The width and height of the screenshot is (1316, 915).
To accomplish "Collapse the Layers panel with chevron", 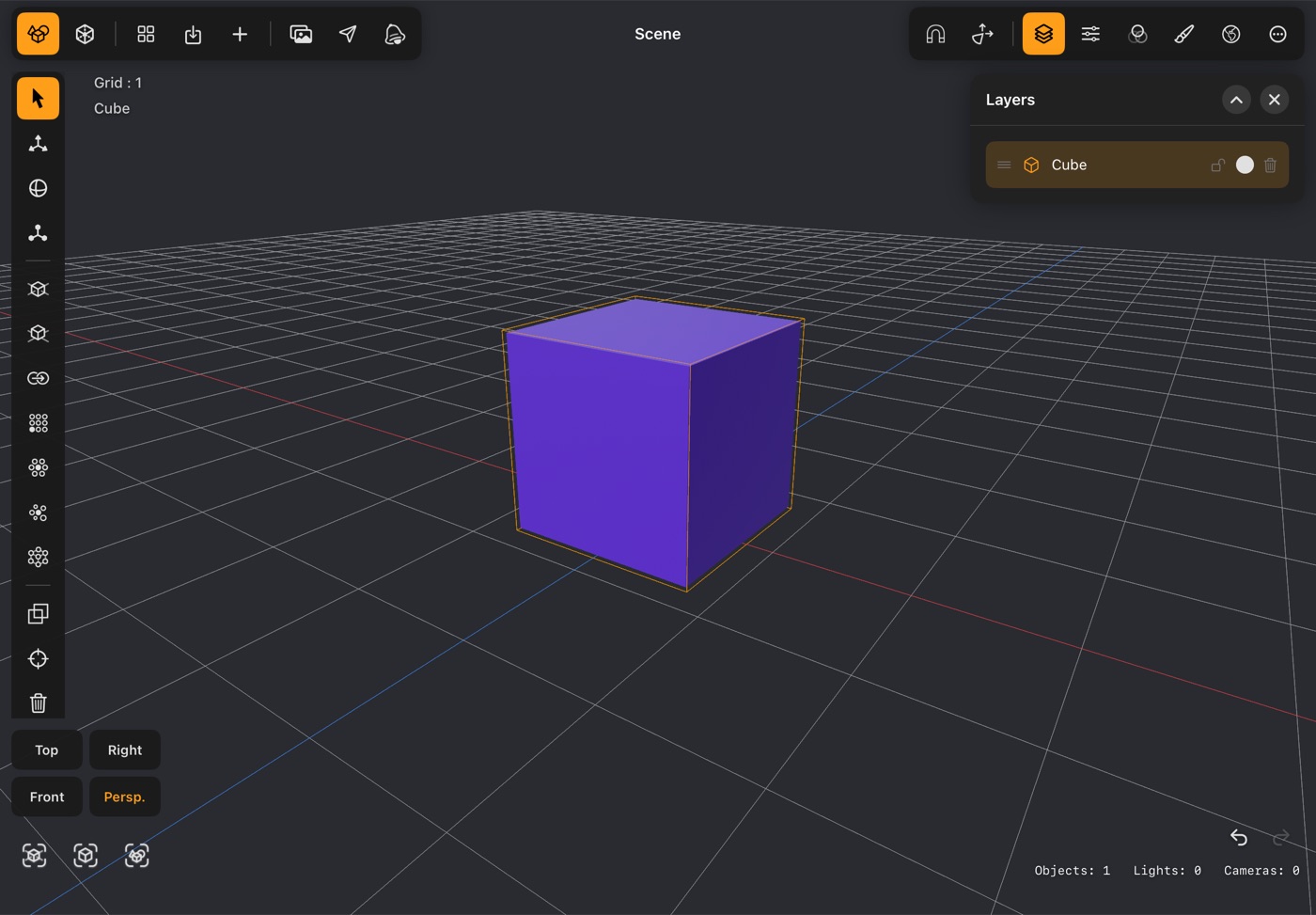I will (x=1236, y=100).
